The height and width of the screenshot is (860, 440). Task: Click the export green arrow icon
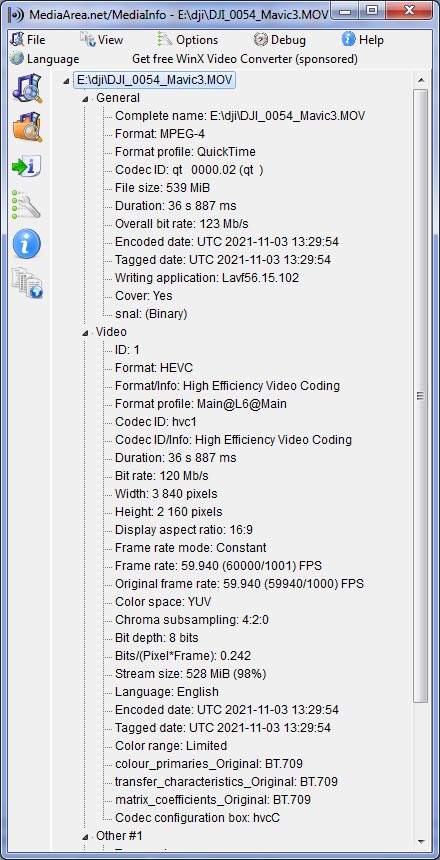(x=27, y=166)
